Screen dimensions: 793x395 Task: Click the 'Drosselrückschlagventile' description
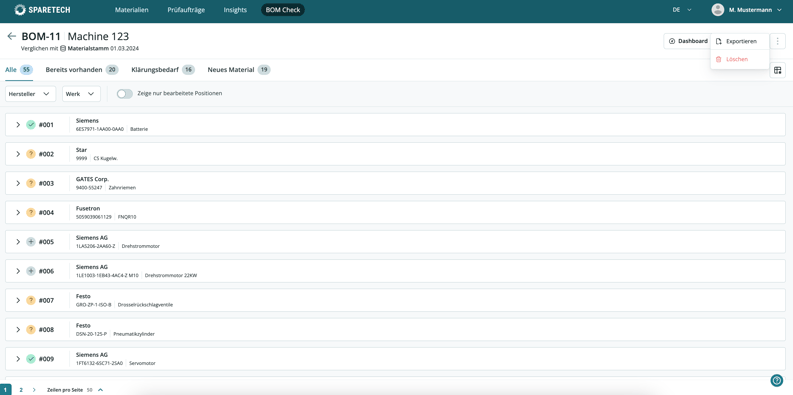click(145, 305)
